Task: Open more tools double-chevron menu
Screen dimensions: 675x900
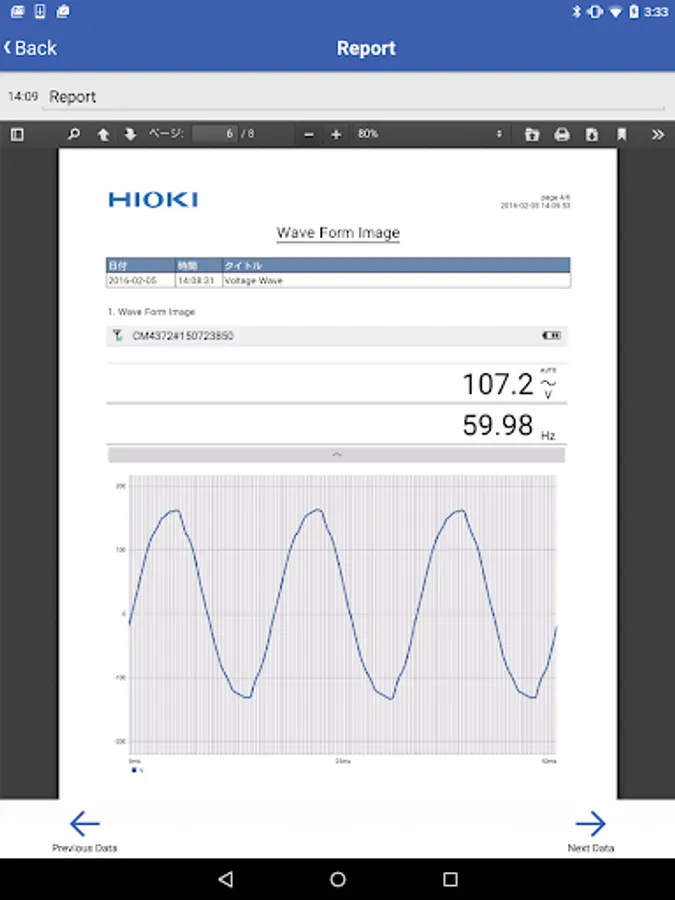Action: click(x=658, y=134)
